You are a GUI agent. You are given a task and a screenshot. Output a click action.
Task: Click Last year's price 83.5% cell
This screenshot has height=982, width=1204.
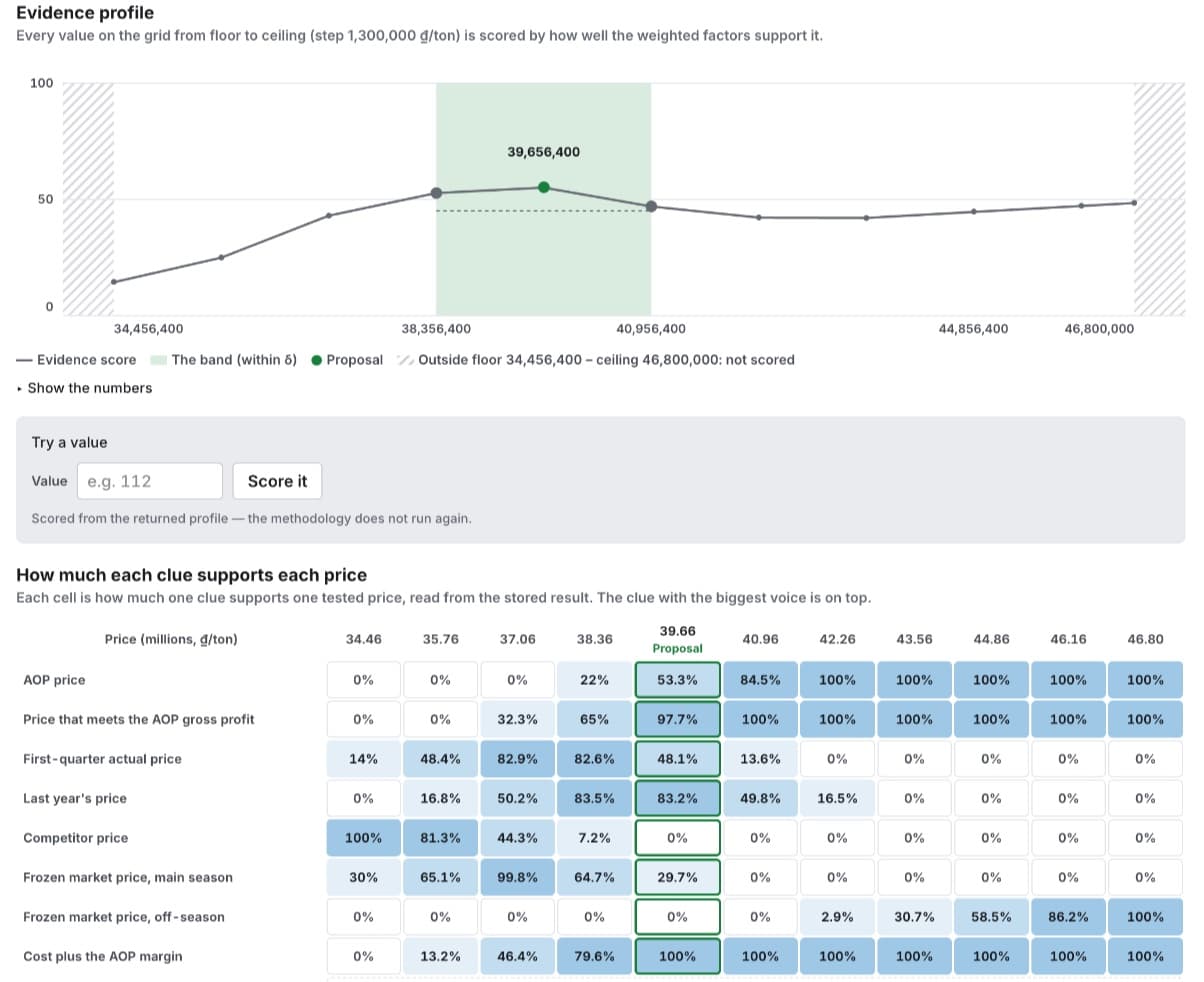point(594,798)
